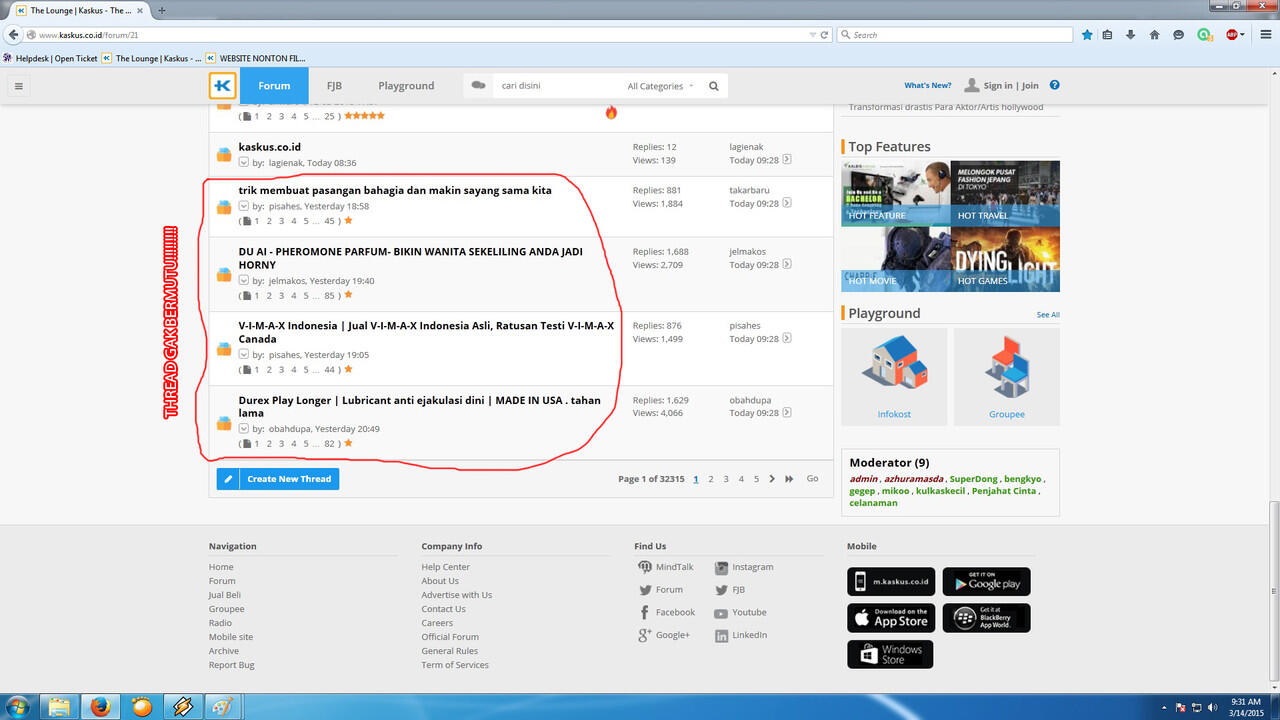1280x720 pixels.
Task: Switch to the FJB tab
Action: tap(334, 86)
